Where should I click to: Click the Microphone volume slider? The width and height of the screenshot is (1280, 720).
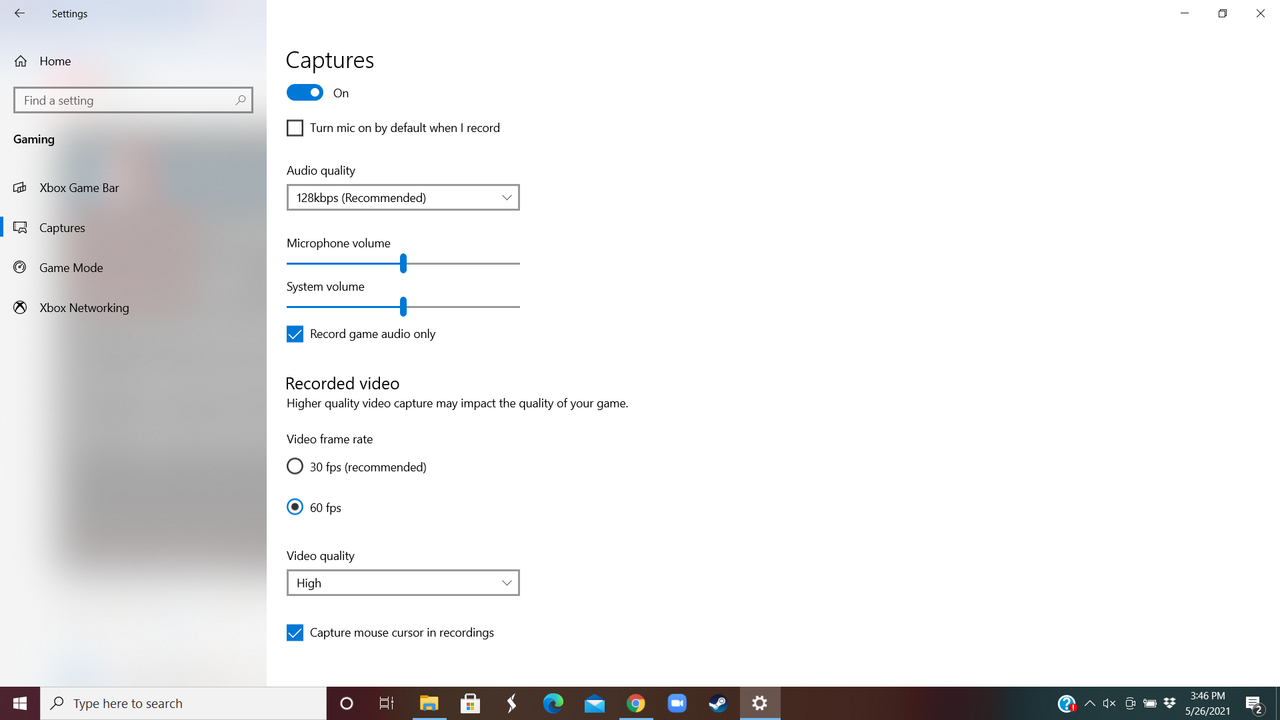pos(403,263)
